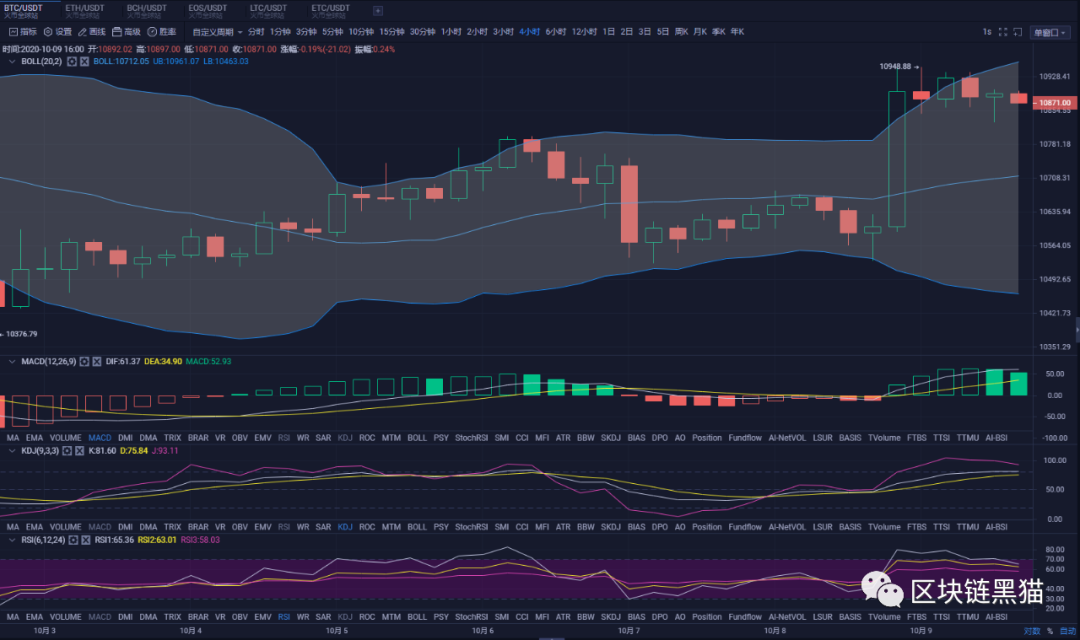Viewport: 1080px width, 640px height.
Task: Toggle logarithmic scale 对数 at bottom right
Action: pos(1031,631)
